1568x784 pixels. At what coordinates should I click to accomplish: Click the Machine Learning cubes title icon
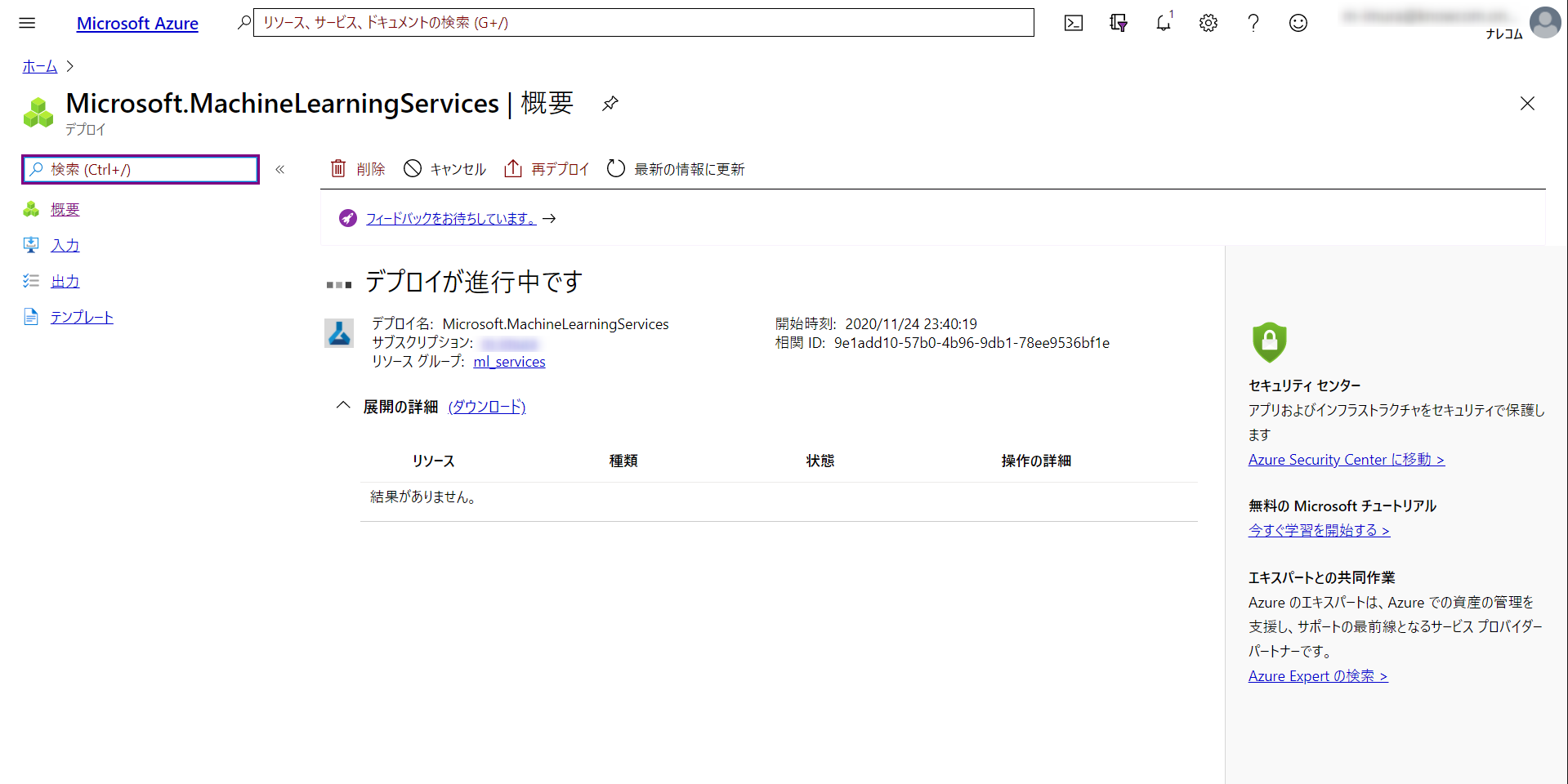[38, 113]
